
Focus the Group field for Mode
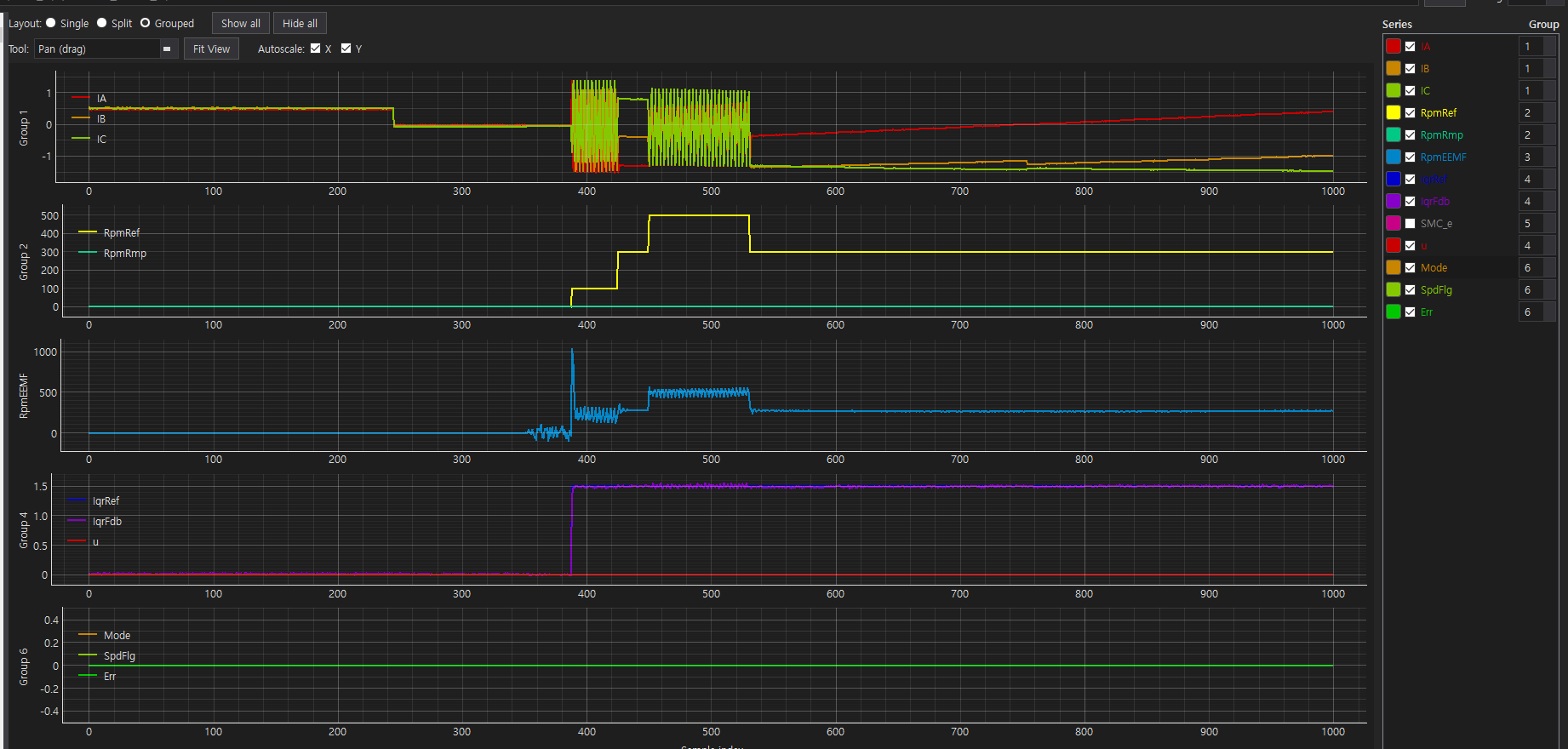[1537, 267]
